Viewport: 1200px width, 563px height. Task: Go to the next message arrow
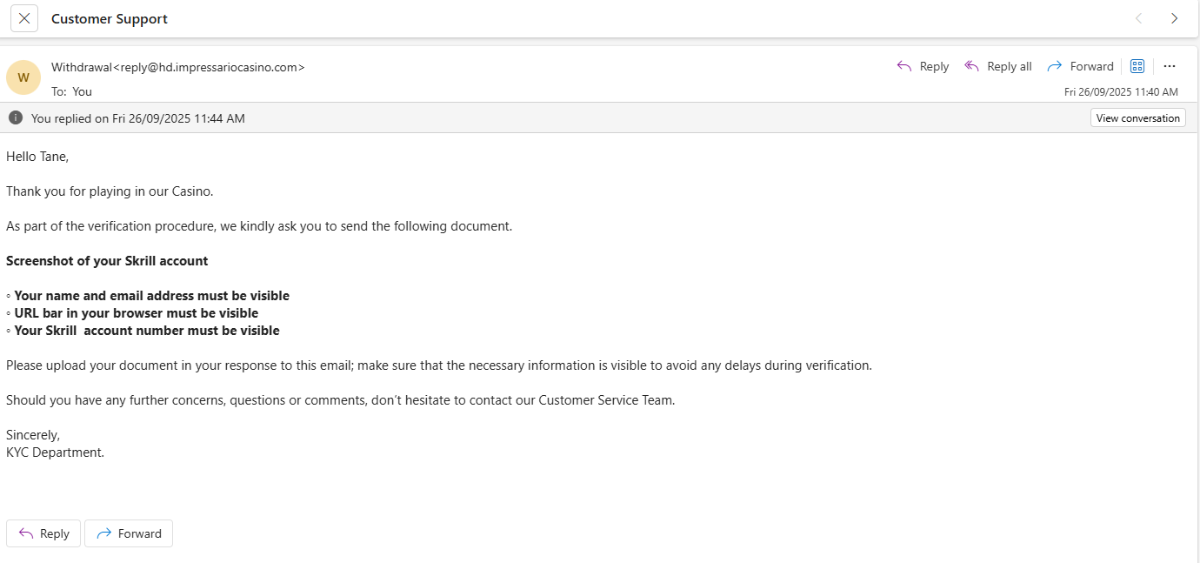[1174, 18]
